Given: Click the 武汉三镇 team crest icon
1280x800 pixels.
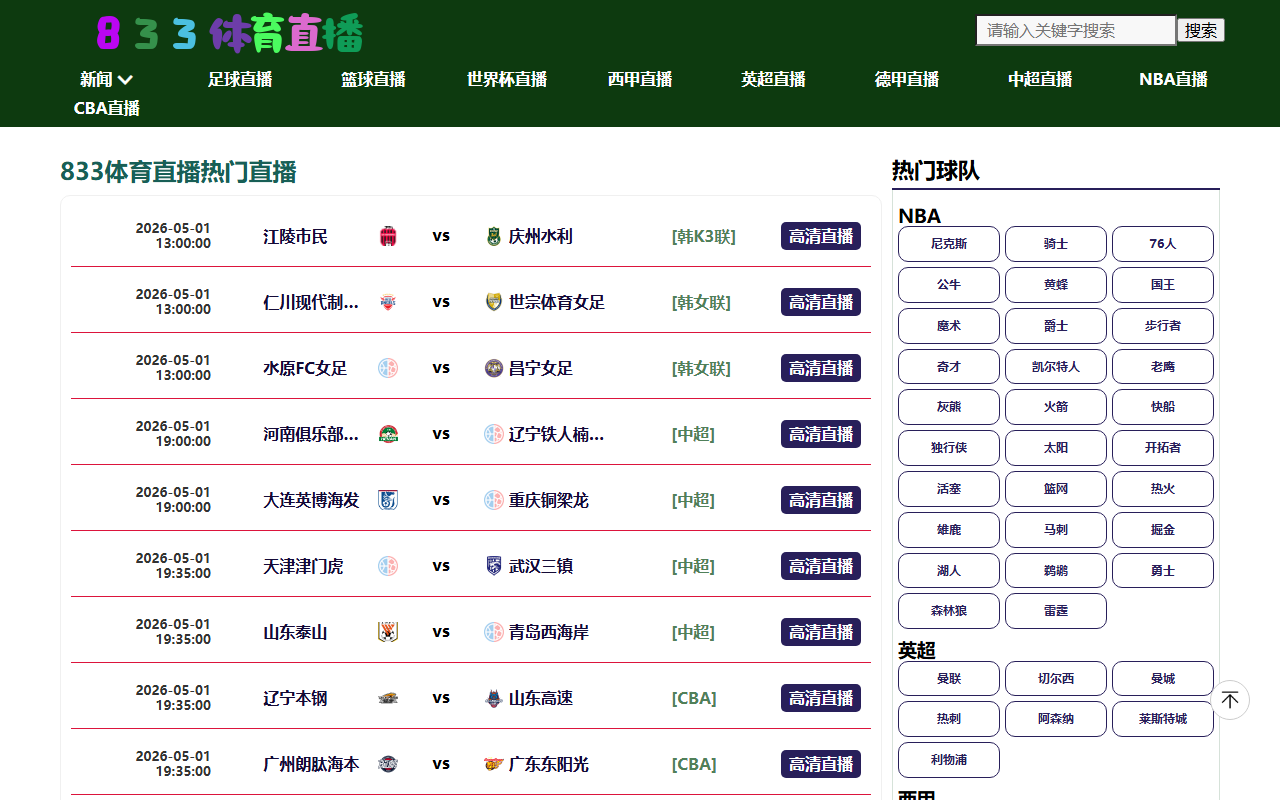Looking at the screenshot, I should pos(493,566).
